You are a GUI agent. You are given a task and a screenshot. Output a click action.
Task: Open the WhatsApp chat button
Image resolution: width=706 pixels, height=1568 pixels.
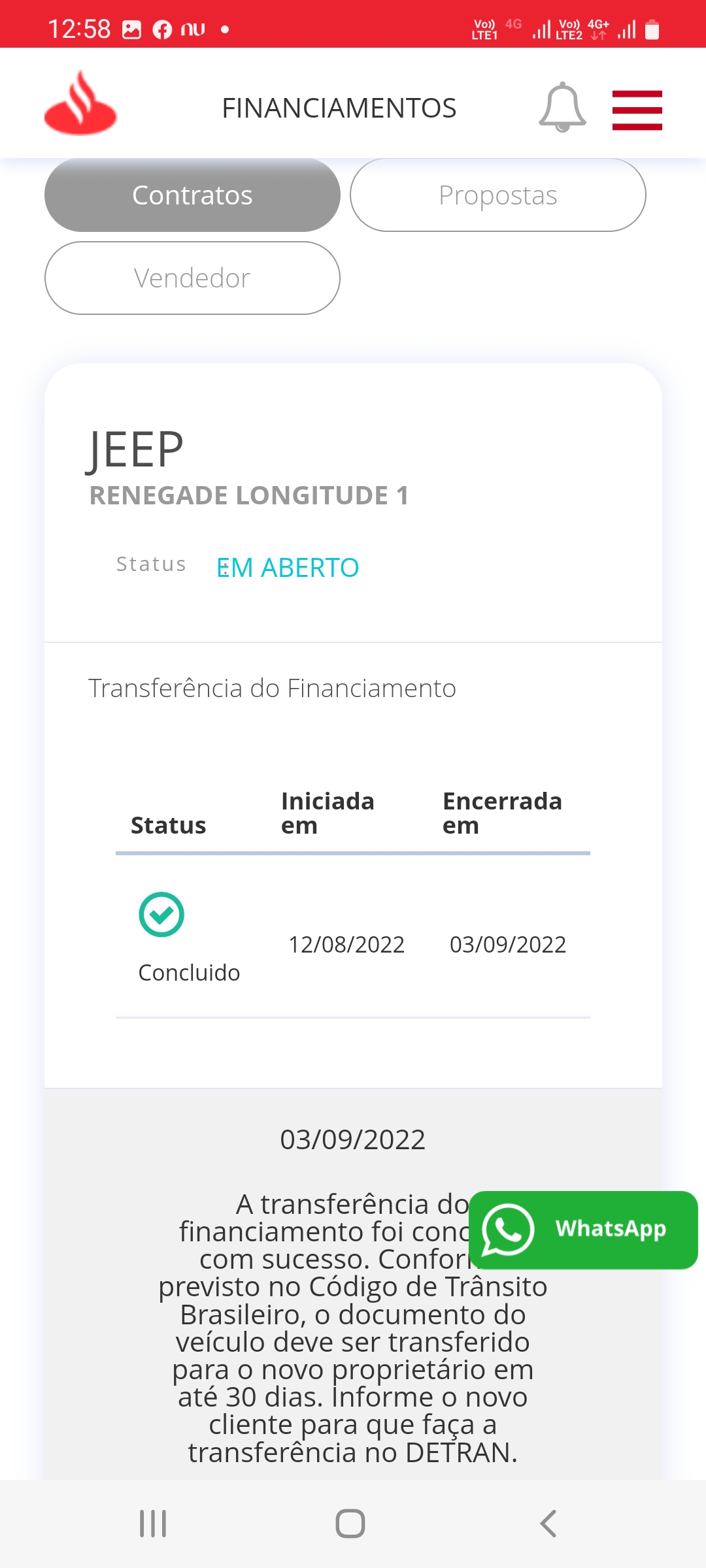click(583, 1230)
